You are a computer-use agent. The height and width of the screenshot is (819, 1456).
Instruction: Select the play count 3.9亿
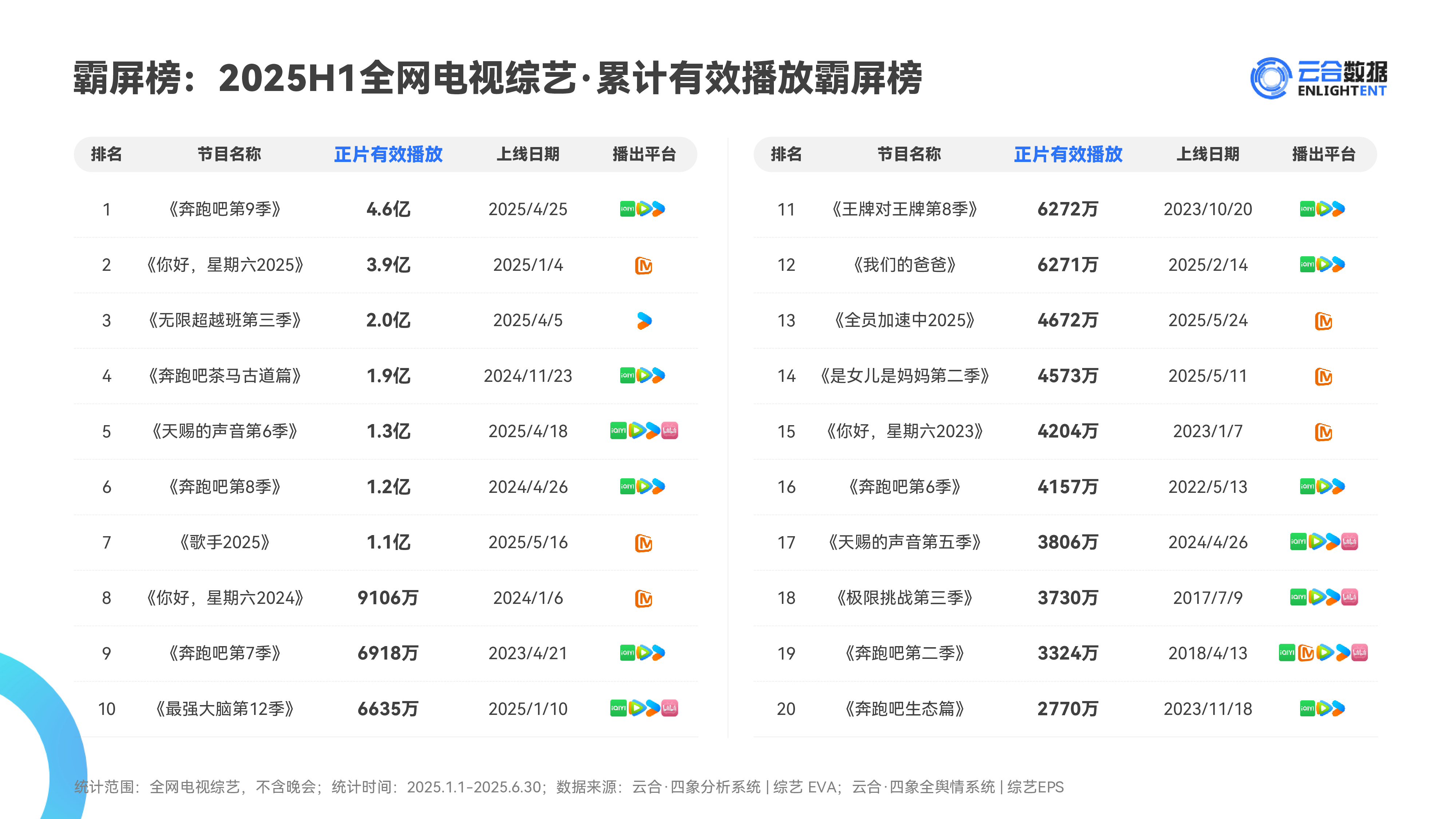388,265
